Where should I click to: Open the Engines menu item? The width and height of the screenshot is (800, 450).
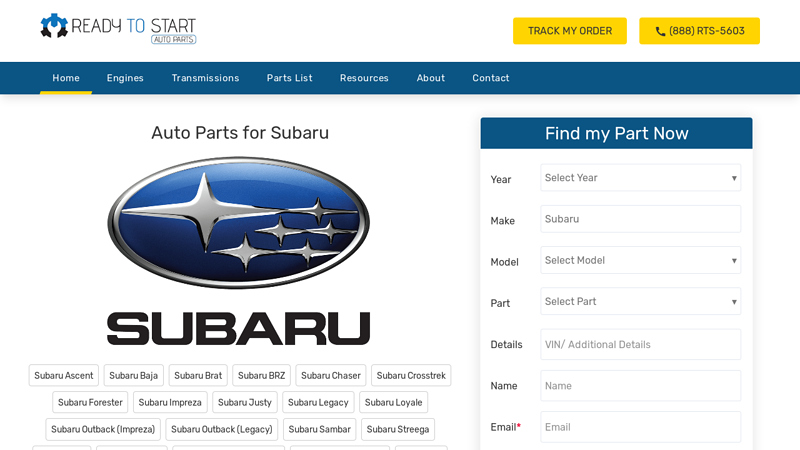(125, 78)
